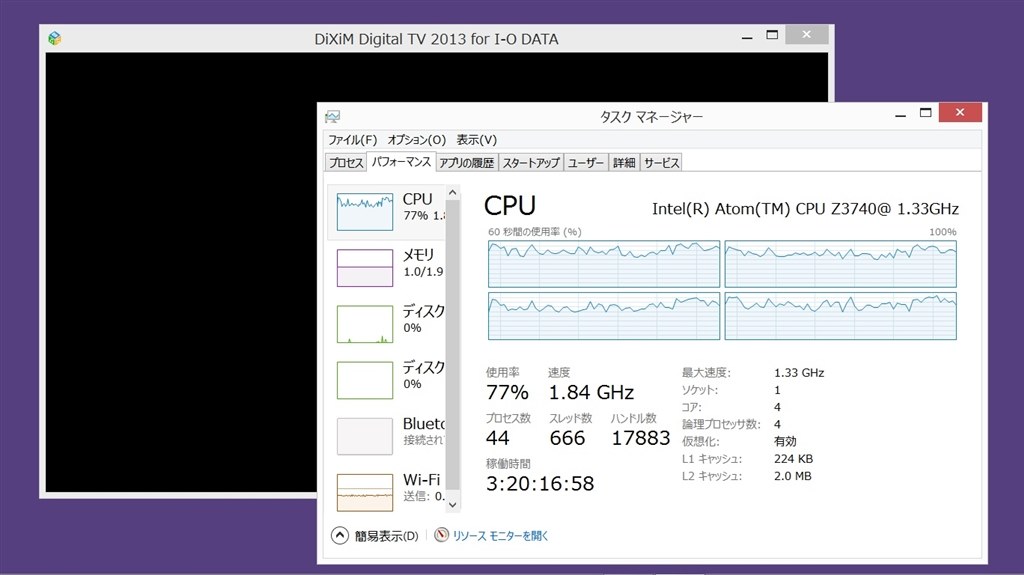
Task: Click the process count 44
Action: (x=498, y=438)
